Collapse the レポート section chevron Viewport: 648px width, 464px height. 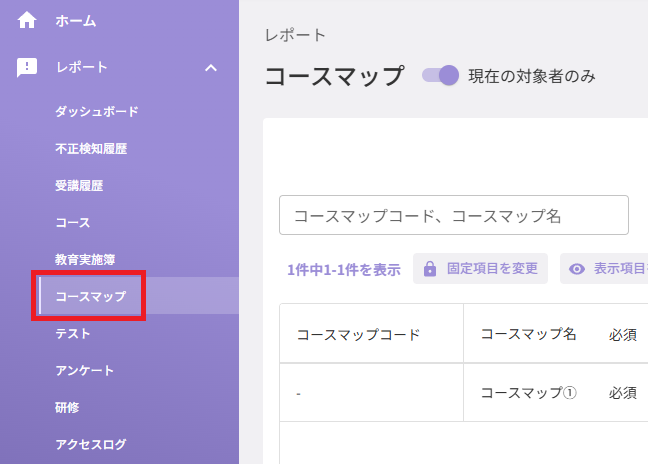(211, 68)
